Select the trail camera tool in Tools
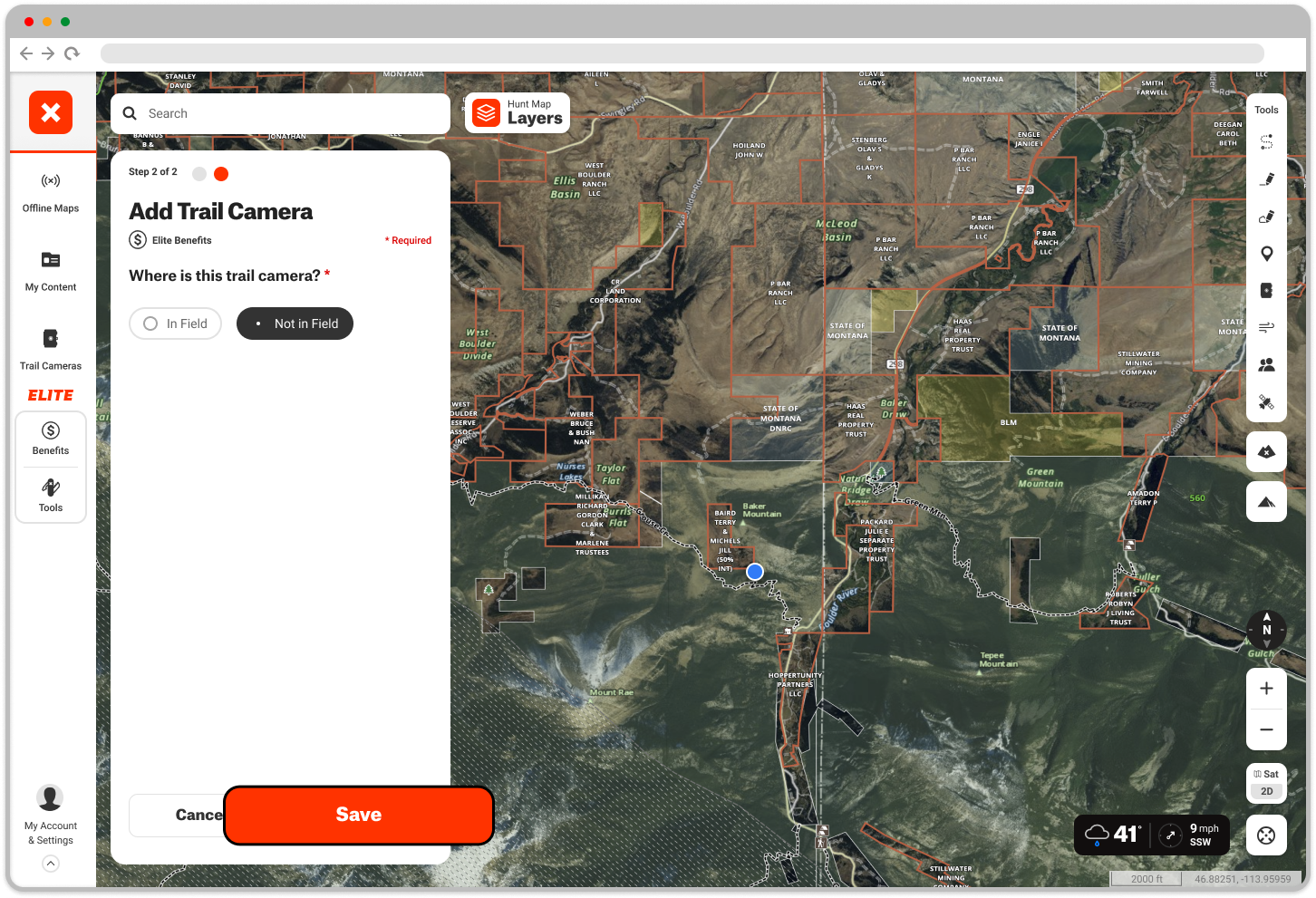 [x=1266, y=291]
